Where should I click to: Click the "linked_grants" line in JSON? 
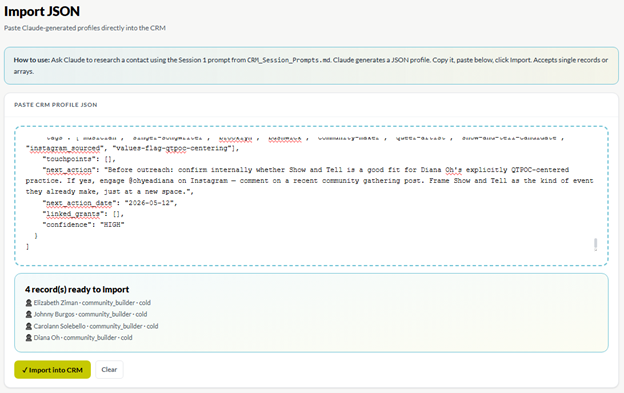coord(83,214)
